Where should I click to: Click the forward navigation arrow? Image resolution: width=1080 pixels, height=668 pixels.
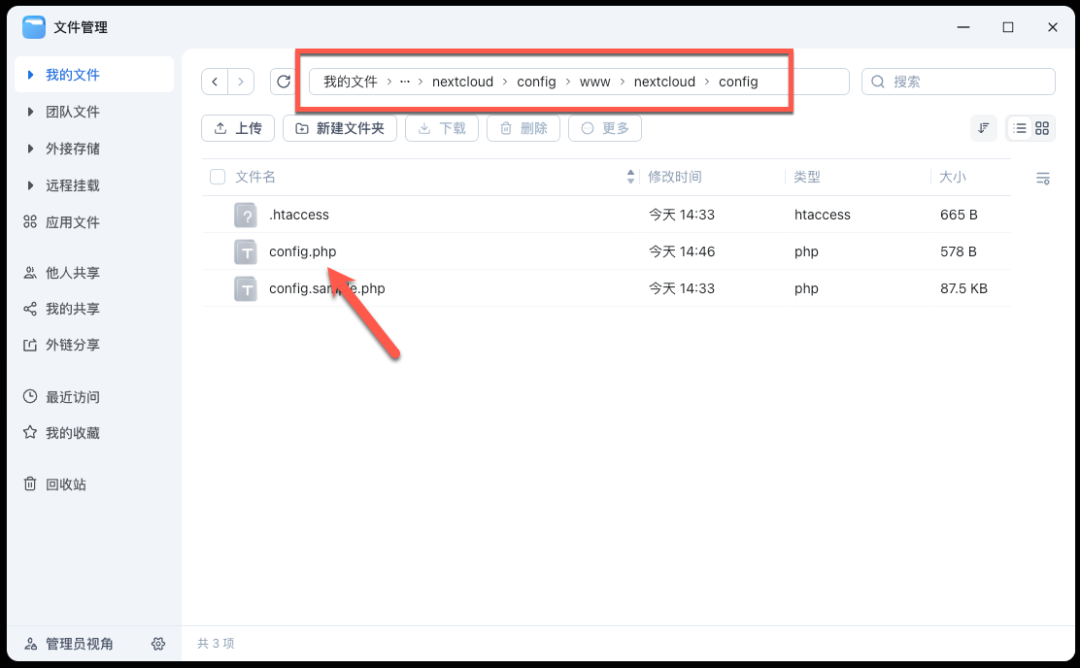pyautogui.click(x=243, y=81)
